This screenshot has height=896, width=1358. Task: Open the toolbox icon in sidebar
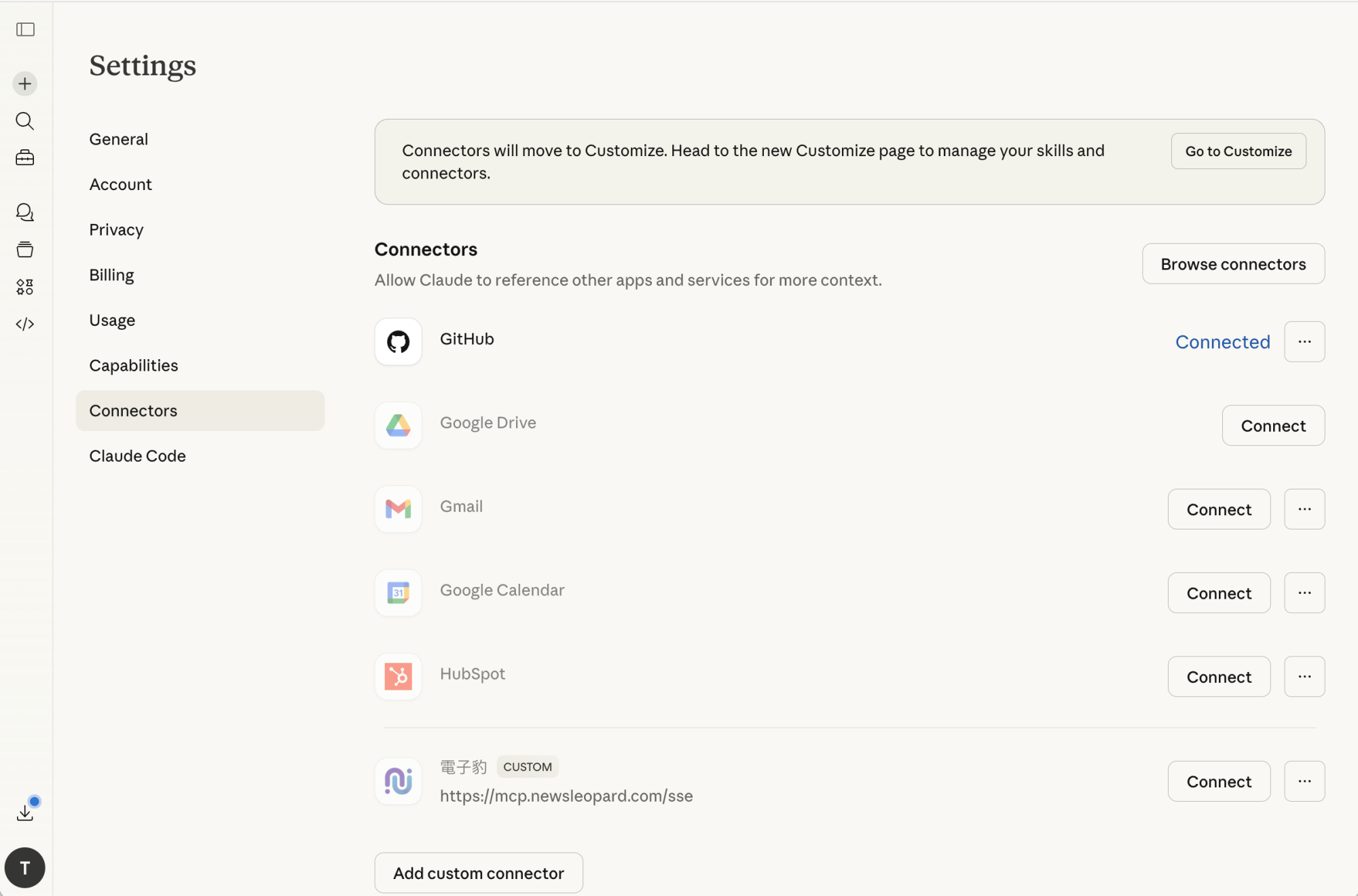pyautogui.click(x=25, y=158)
